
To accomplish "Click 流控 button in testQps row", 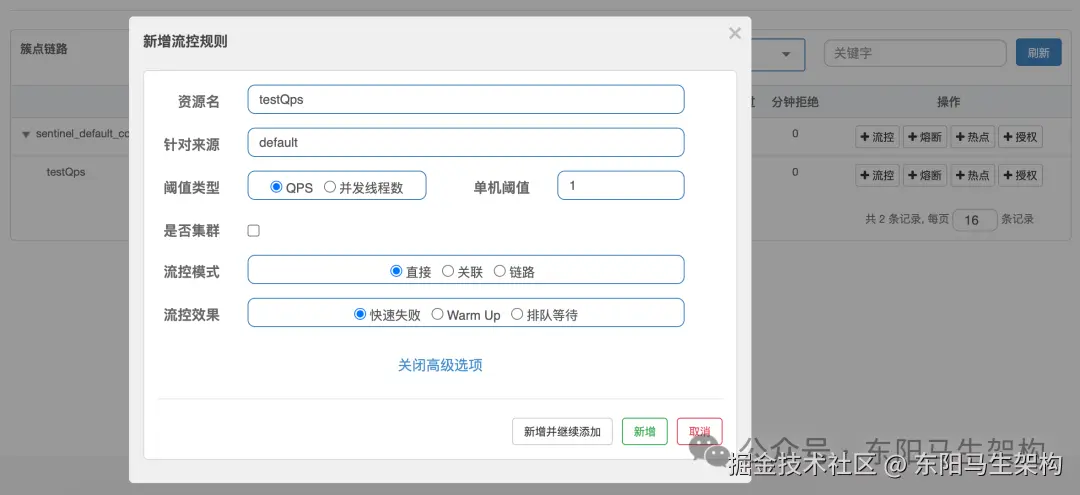I will click(x=878, y=176).
